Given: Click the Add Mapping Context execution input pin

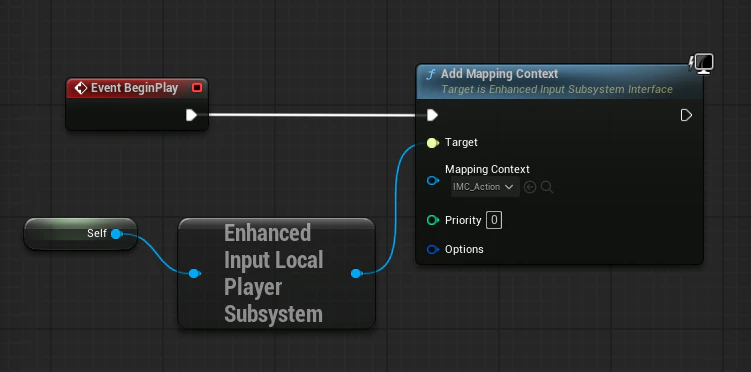Looking at the screenshot, I should tap(432, 115).
